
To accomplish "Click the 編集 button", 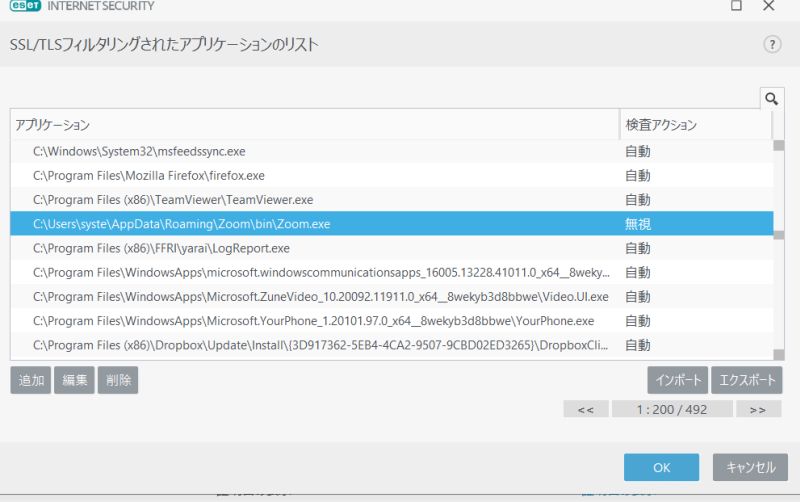I will [73, 380].
